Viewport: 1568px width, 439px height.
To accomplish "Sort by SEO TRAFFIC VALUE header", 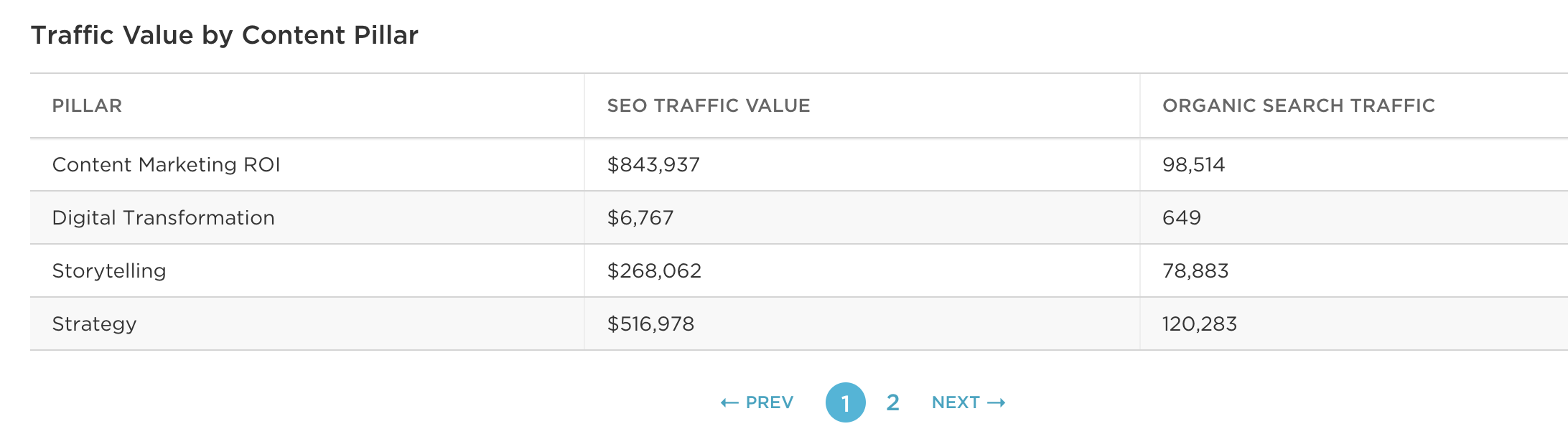I will tap(709, 105).
